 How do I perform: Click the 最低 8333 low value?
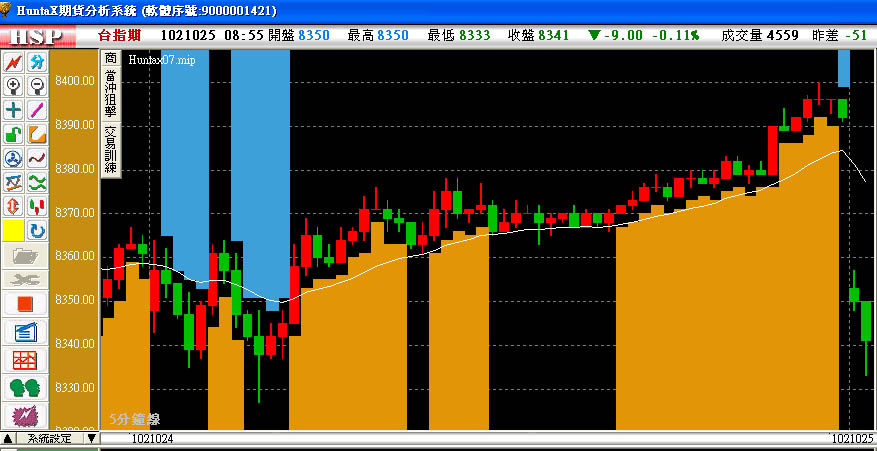point(459,36)
